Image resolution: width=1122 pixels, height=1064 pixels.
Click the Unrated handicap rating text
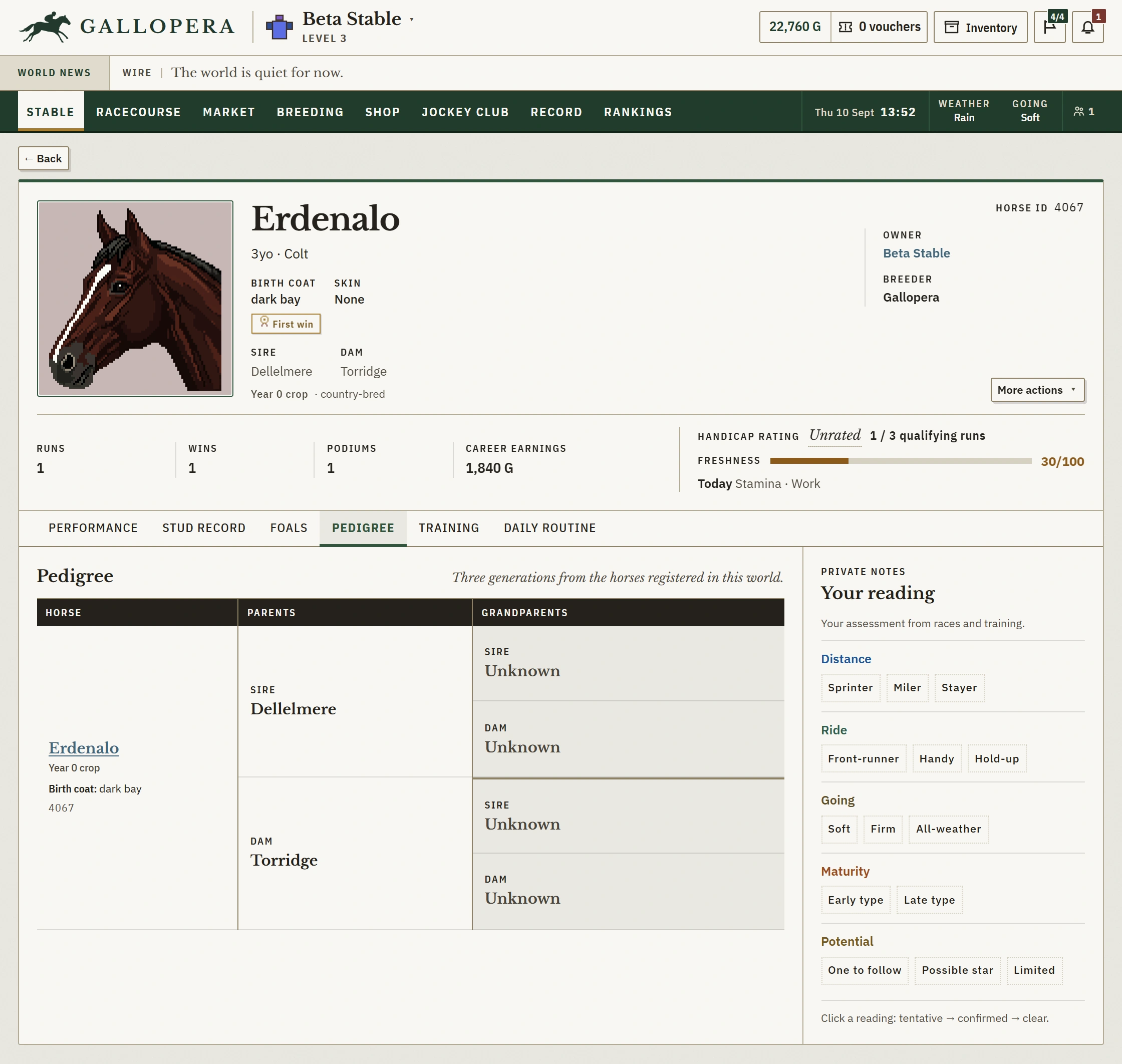pyautogui.click(x=834, y=436)
